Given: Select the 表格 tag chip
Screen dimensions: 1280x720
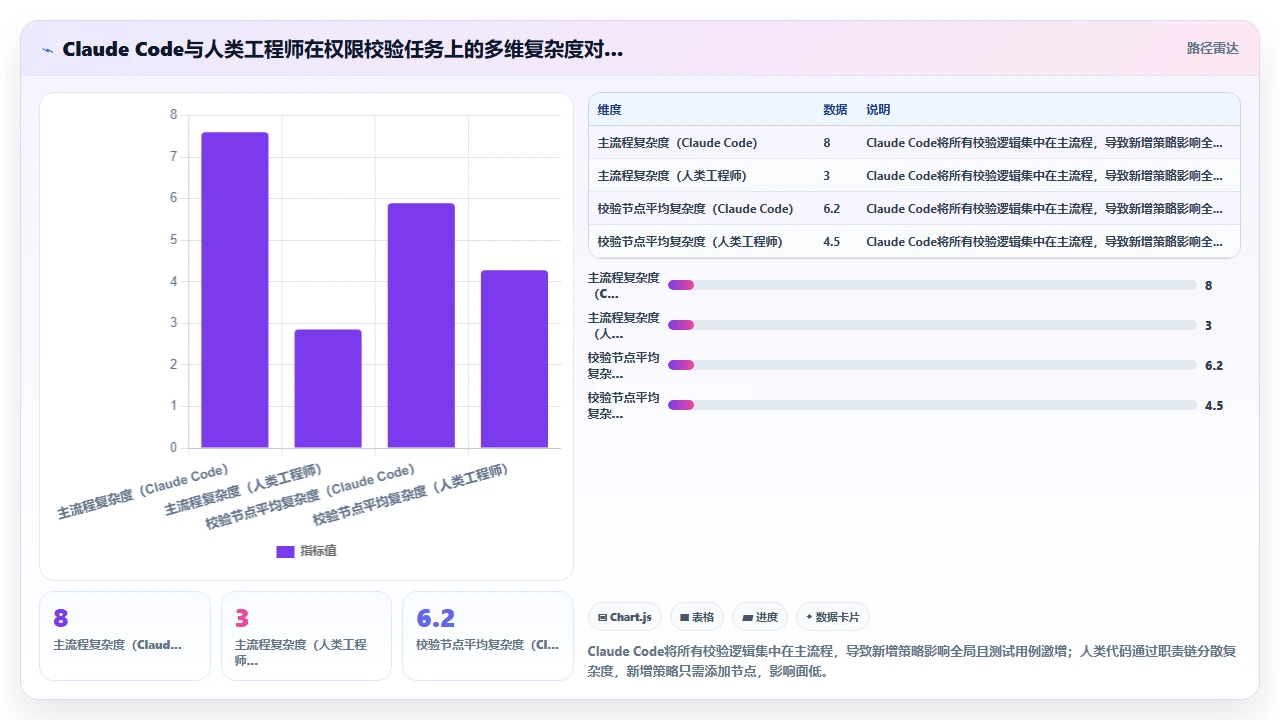Looking at the screenshot, I should click(697, 617).
